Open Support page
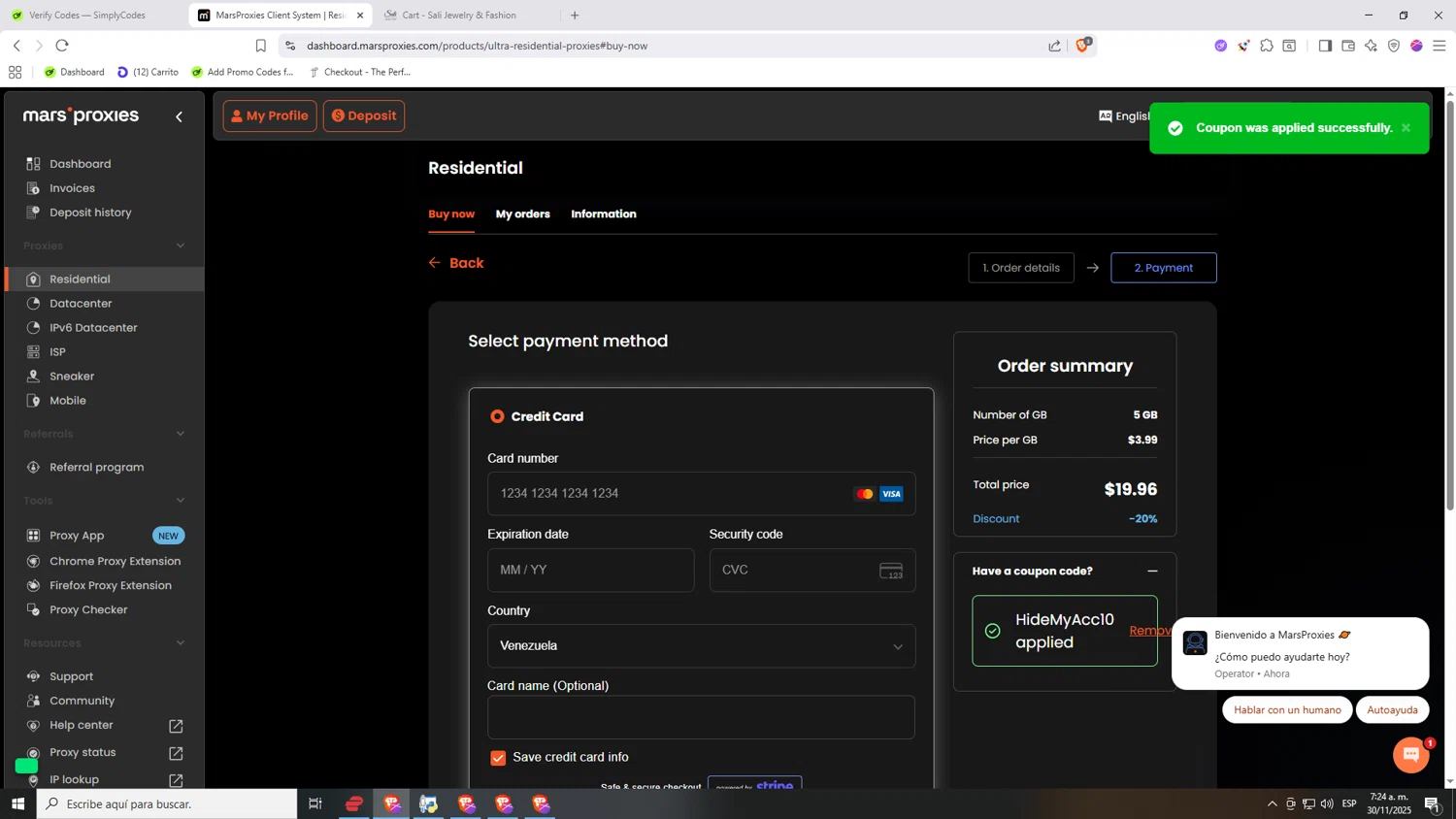Viewport: 1456px width, 819px height. 71,676
